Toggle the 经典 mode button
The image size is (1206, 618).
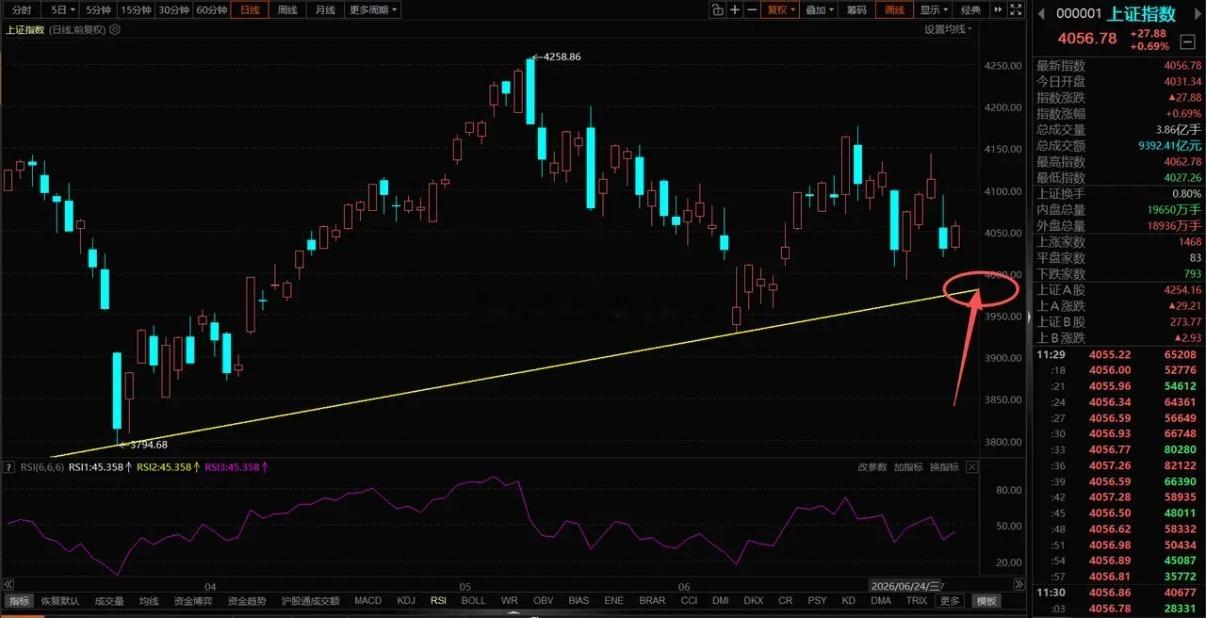click(971, 10)
